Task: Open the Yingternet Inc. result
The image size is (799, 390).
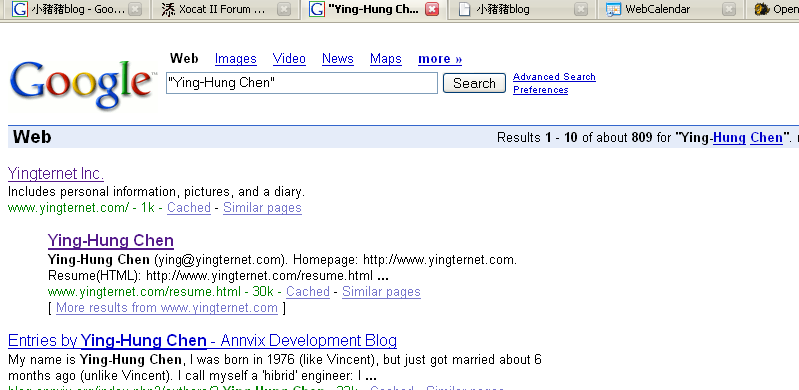Action: (x=56, y=174)
